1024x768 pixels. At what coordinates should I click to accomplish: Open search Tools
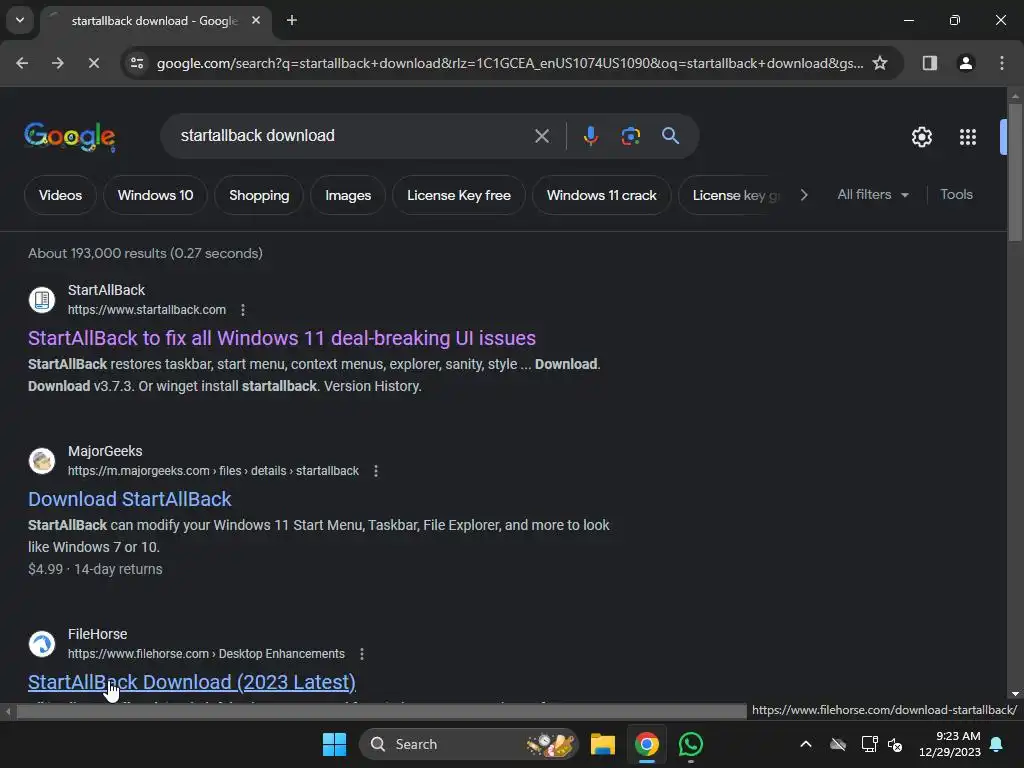tap(956, 195)
